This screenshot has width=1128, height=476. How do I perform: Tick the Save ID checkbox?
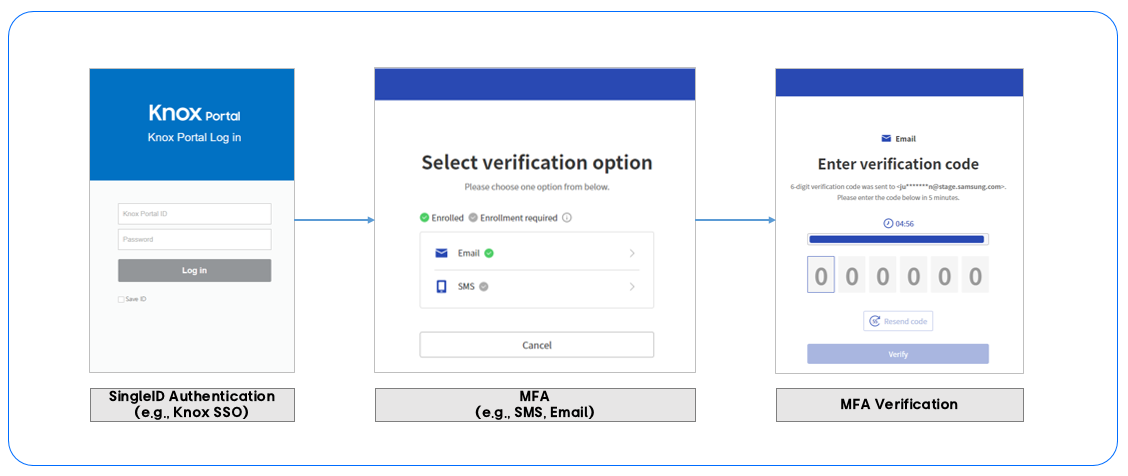(121, 299)
